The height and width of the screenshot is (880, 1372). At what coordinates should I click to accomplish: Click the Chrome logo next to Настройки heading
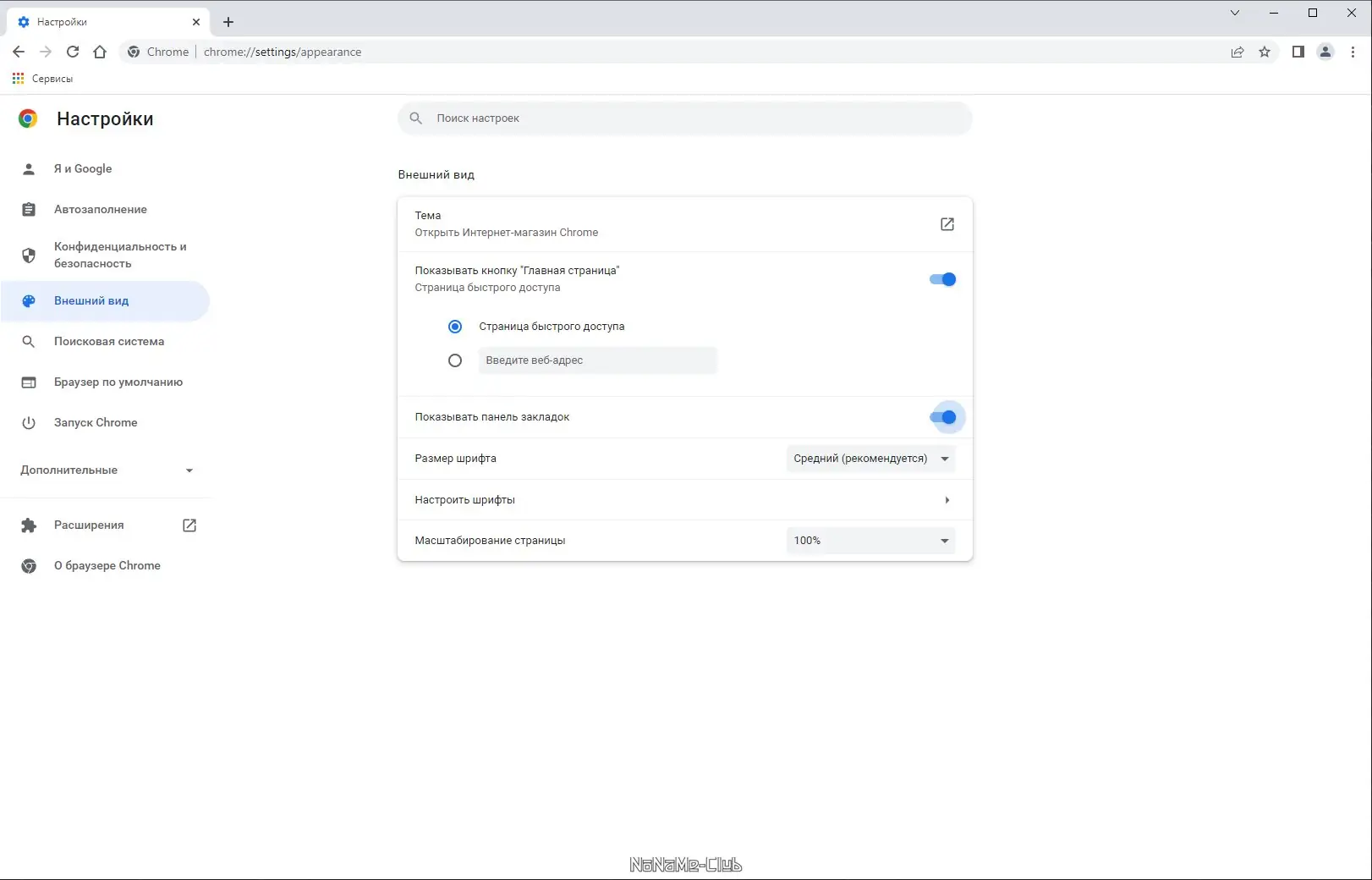(28, 118)
